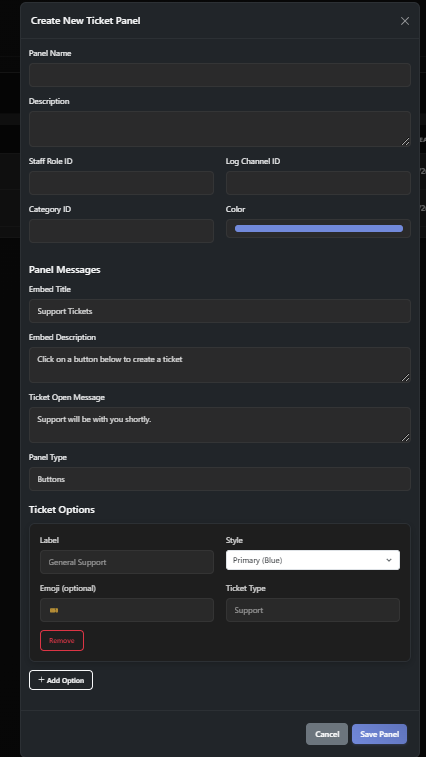Add a new ticket option
Screen dimensions: 426x757
pyautogui.click(x=61, y=680)
